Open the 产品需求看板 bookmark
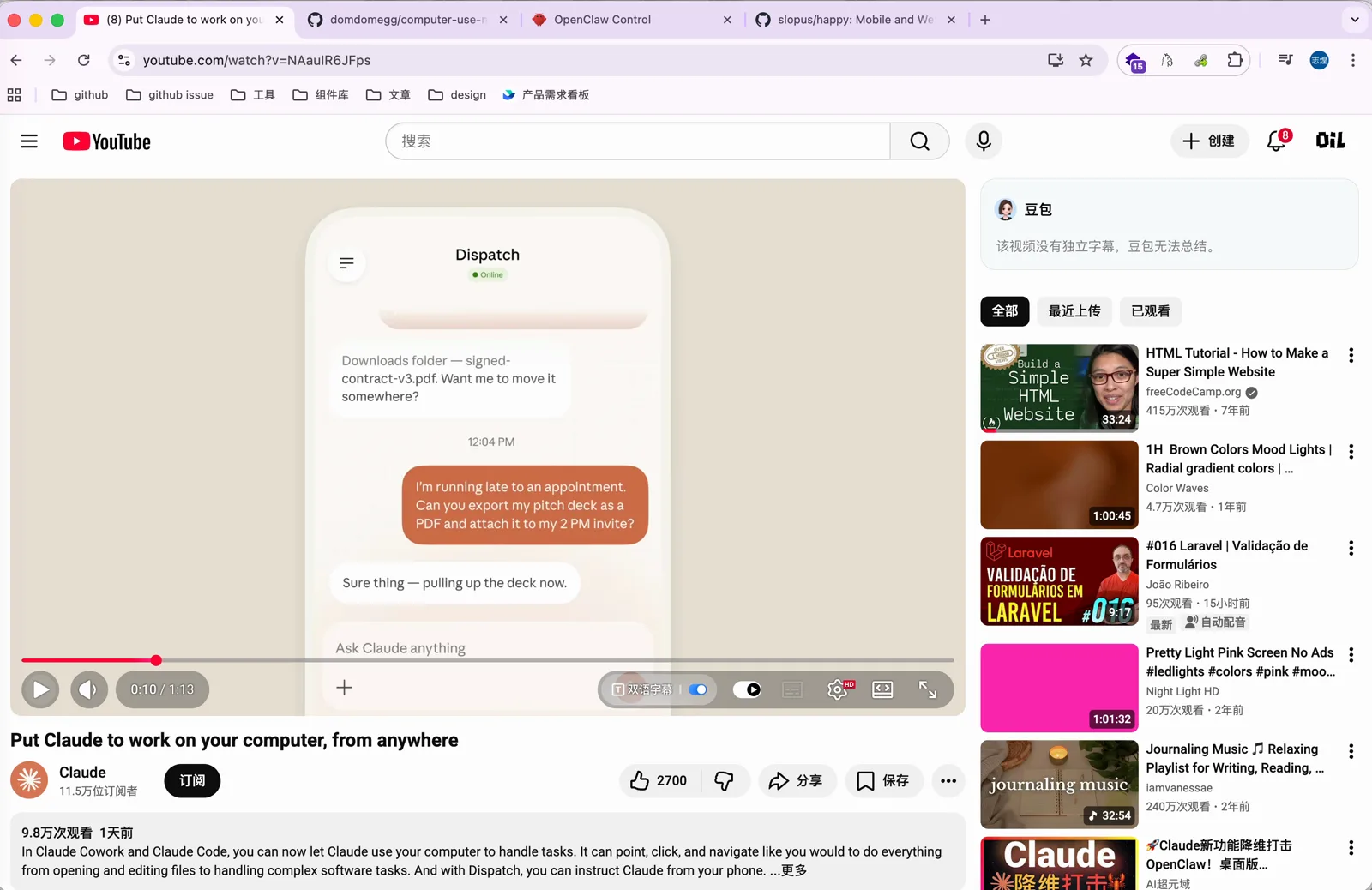This screenshot has height=890, width=1372. tap(545, 95)
